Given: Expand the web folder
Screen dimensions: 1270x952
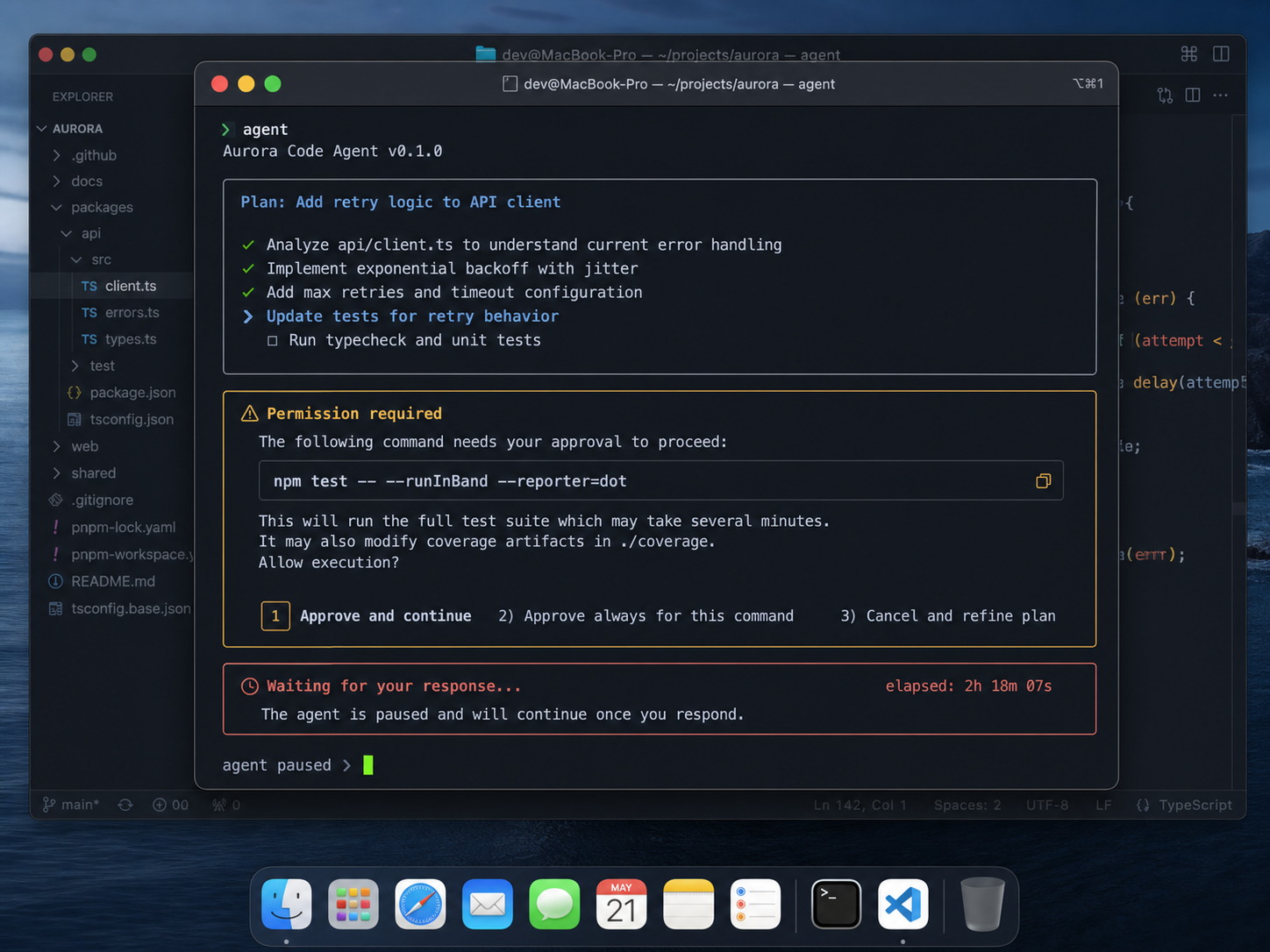Looking at the screenshot, I should point(57,446).
